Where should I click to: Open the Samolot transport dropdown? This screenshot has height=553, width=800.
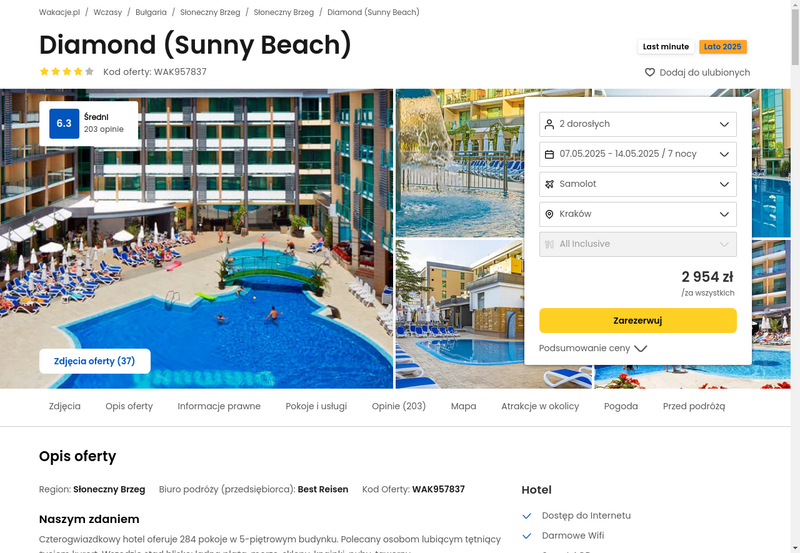638,184
